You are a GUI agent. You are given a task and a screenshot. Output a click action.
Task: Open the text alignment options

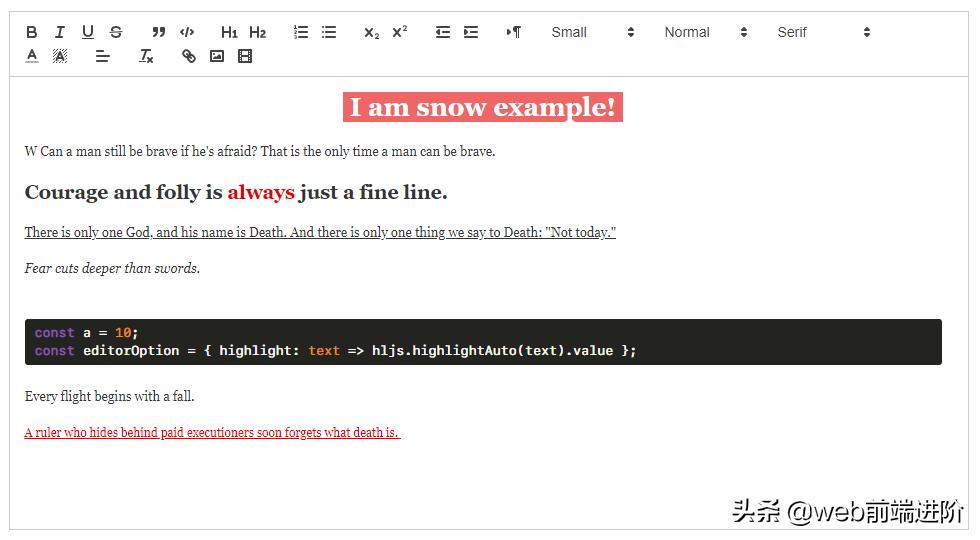102,56
